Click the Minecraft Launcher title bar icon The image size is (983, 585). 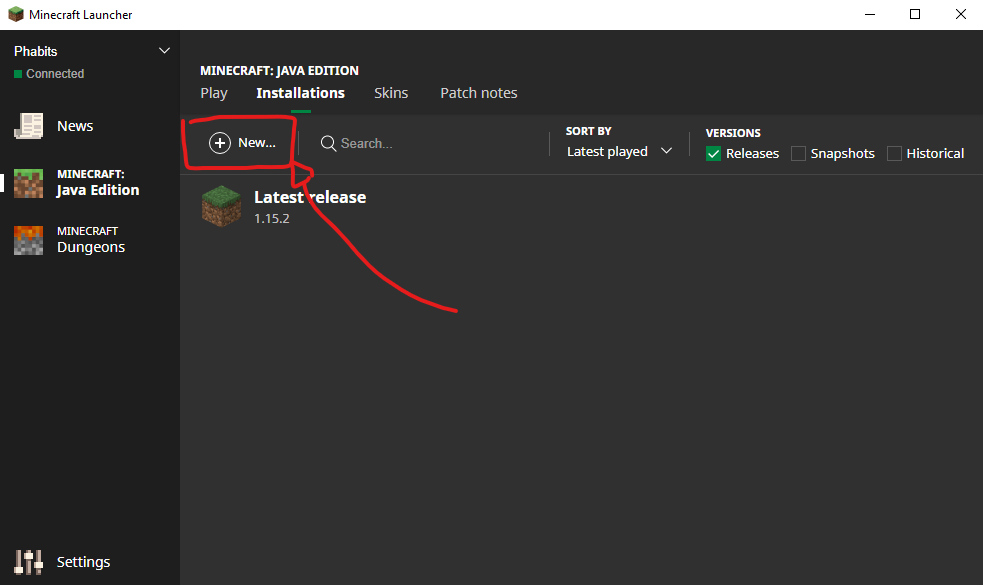(16, 14)
